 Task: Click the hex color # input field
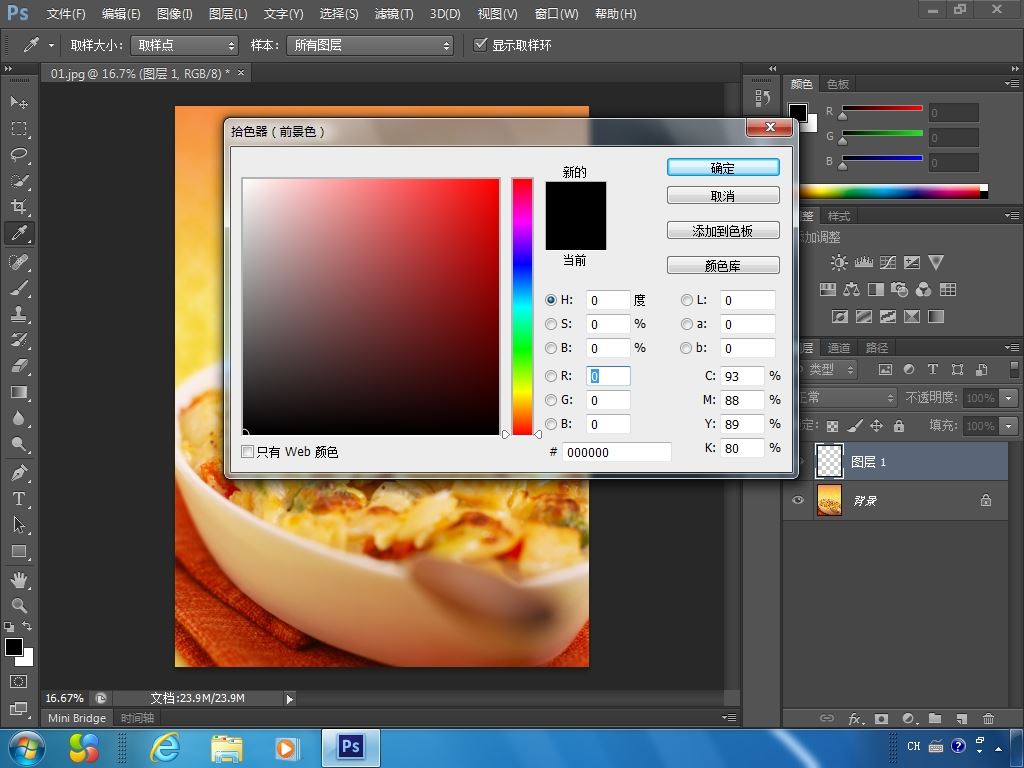tap(616, 452)
